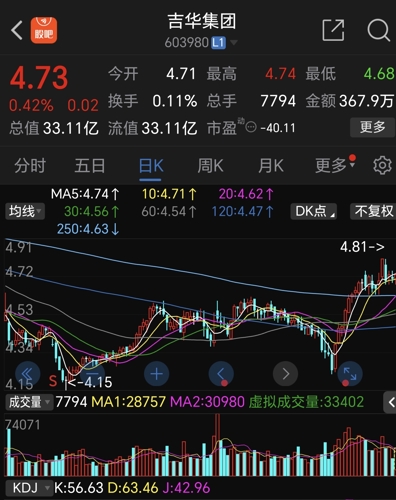Tap the double-left fast rewind chart button

click(28, 374)
